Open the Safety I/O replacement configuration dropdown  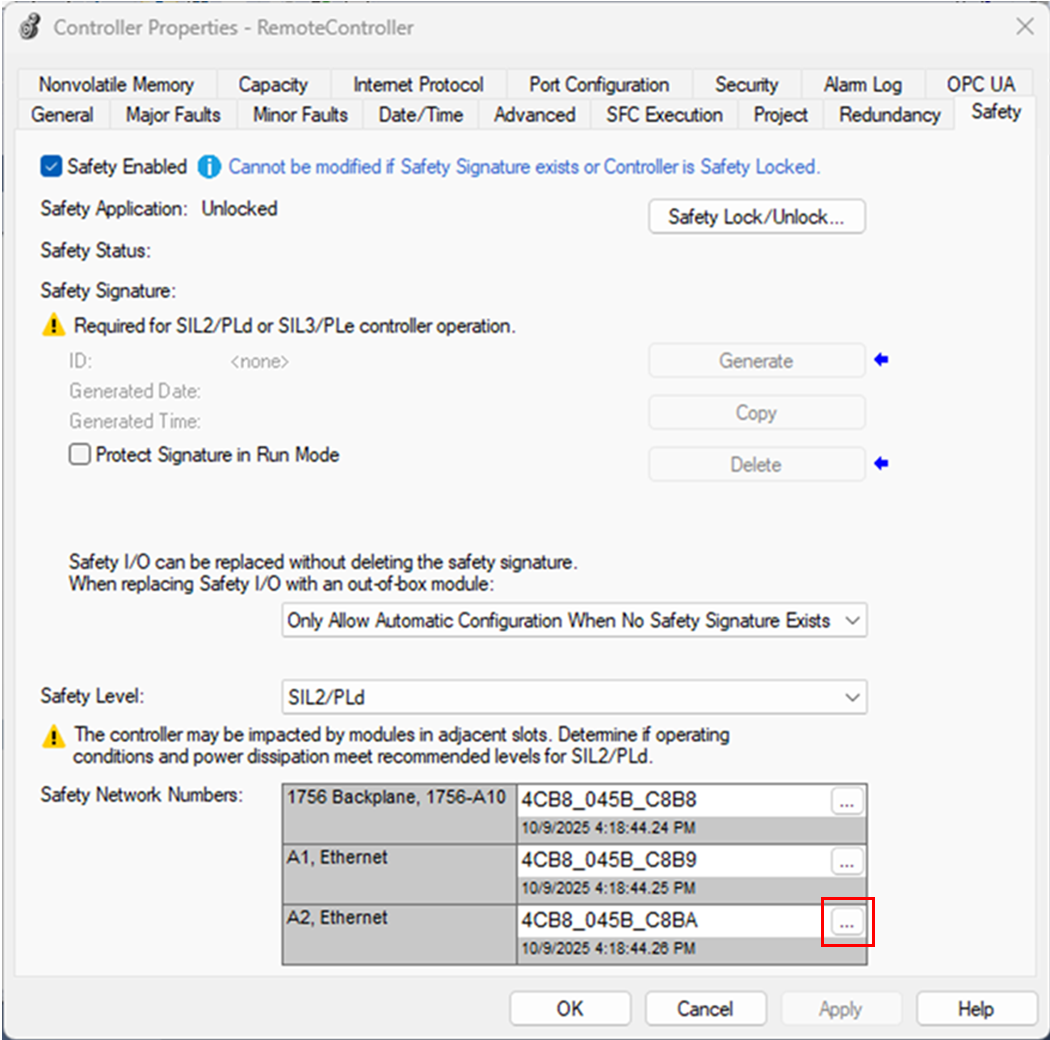[x=575, y=620]
